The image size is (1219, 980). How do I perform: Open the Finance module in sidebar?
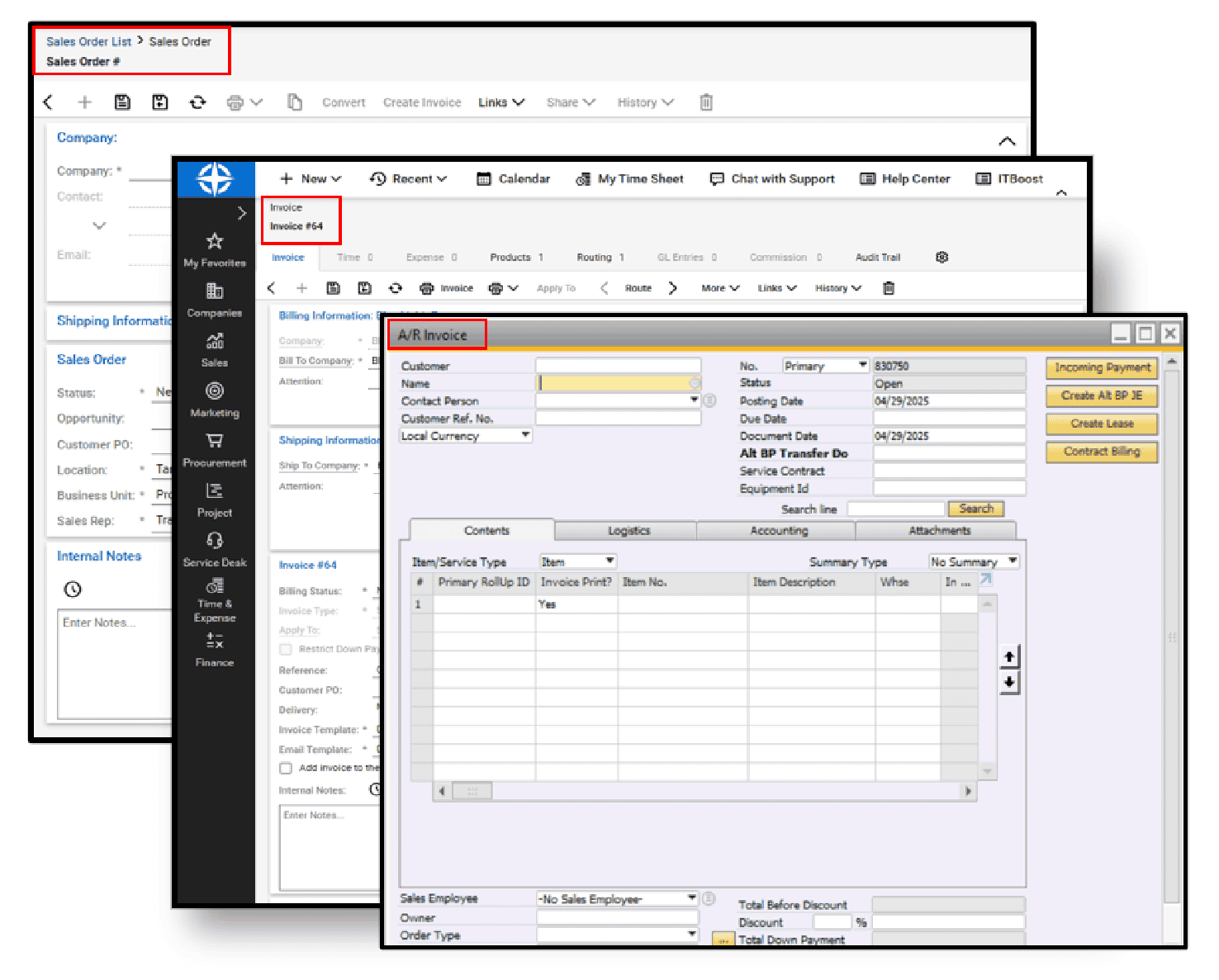pos(215,641)
